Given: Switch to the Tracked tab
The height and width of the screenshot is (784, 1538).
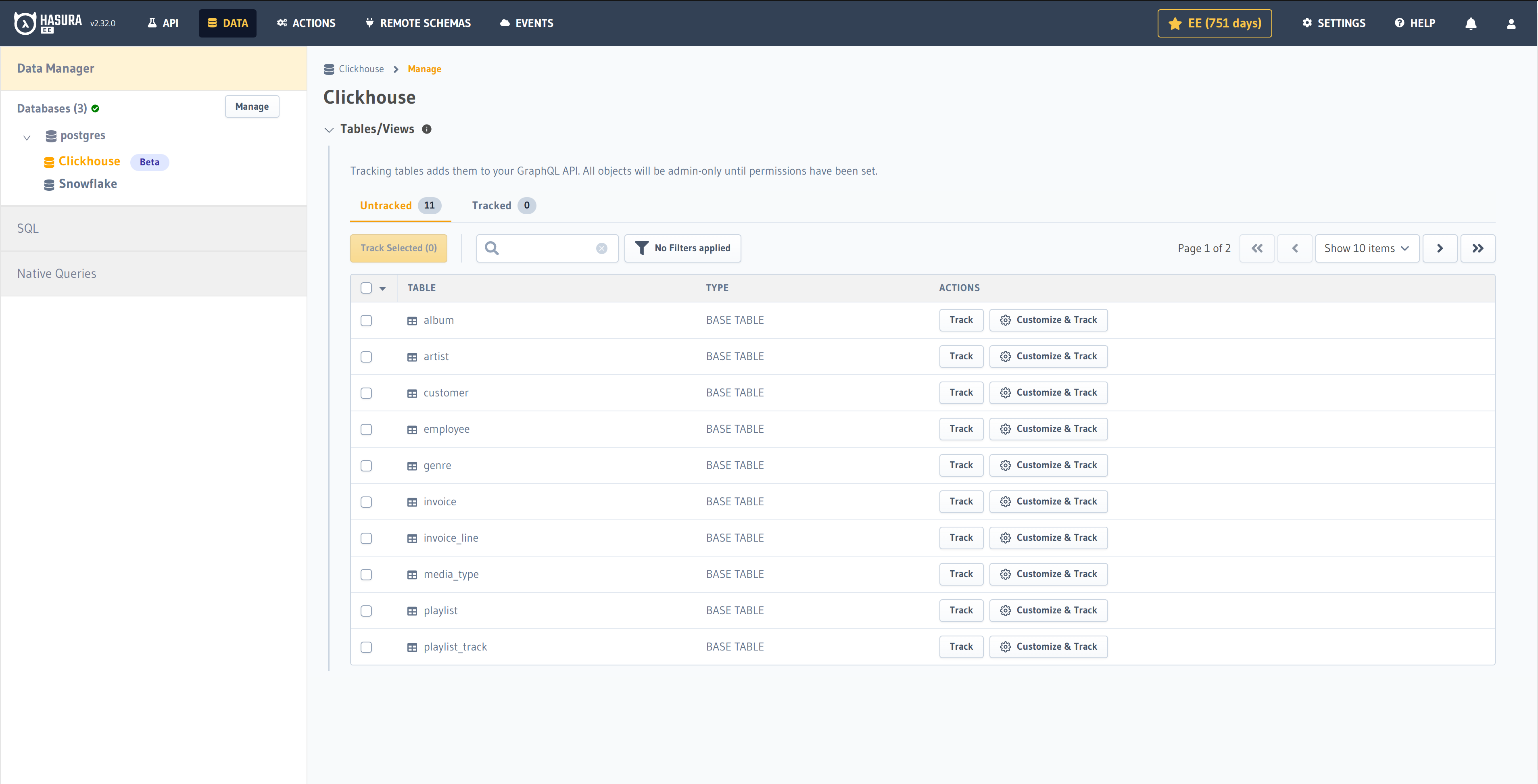Looking at the screenshot, I should click(x=503, y=205).
